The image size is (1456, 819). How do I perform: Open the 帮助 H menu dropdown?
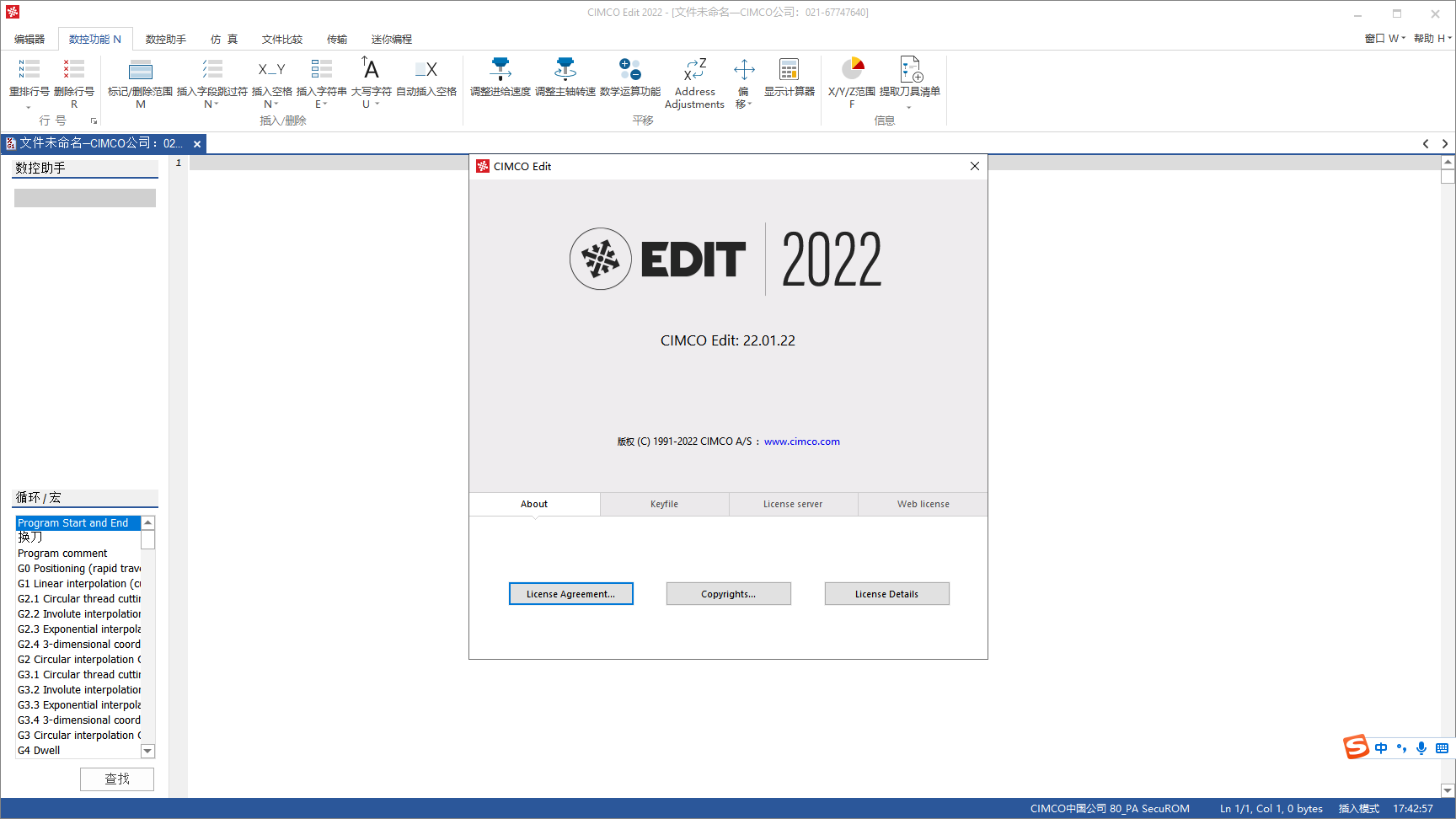[1432, 39]
